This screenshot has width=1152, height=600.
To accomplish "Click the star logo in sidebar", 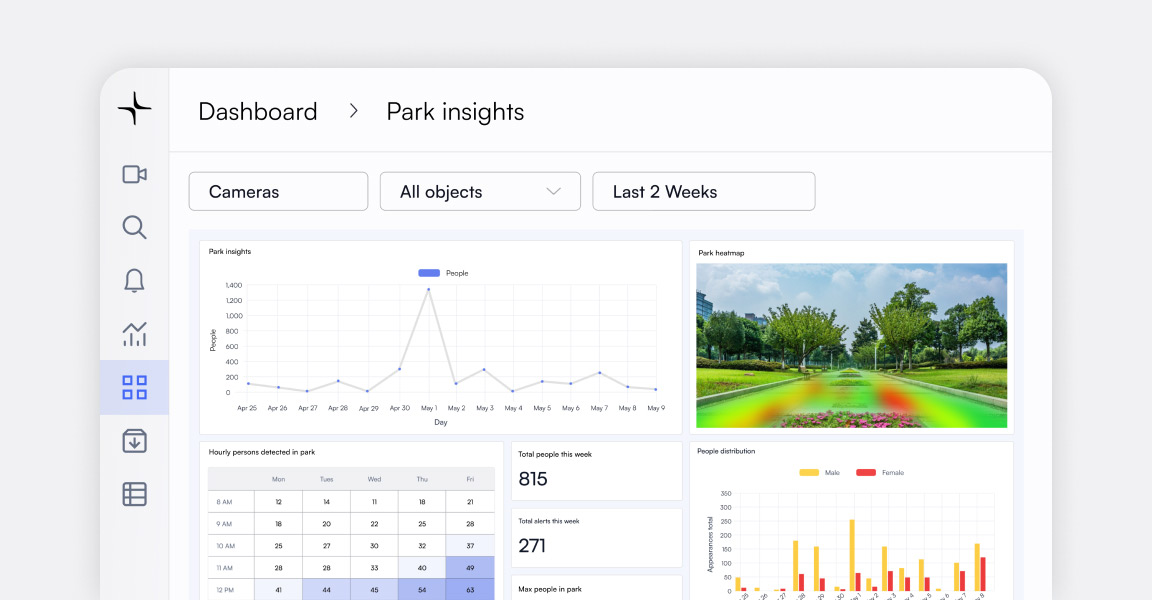I will pyautogui.click(x=134, y=108).
